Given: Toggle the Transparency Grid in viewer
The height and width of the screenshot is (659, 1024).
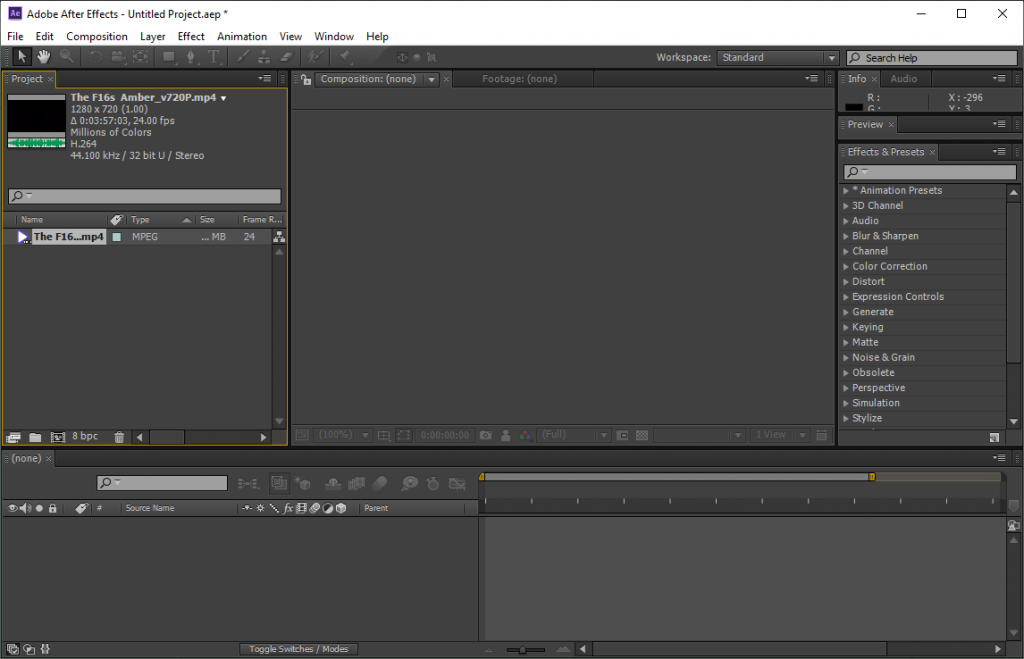Looking at the screenshot, I should point(642,435).
